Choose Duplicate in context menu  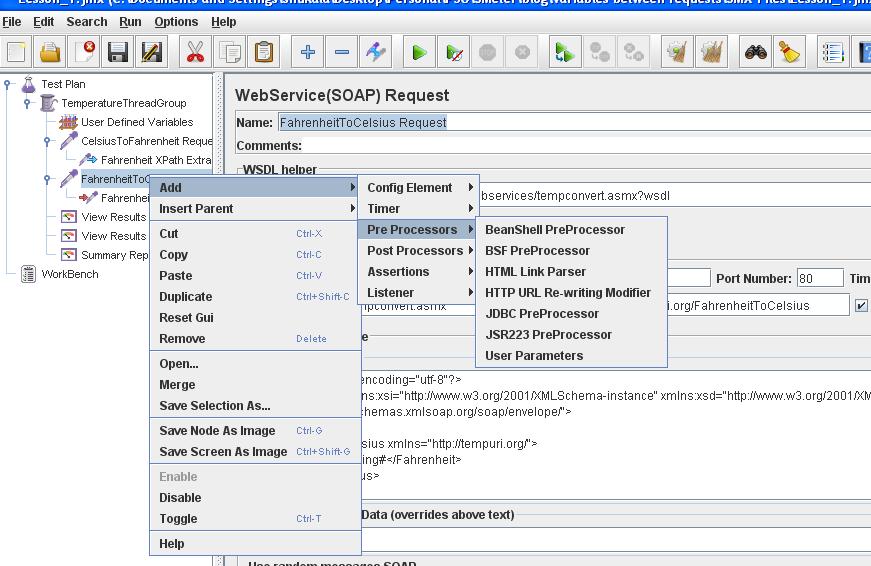pyautogui.click(x=256, y=297)
